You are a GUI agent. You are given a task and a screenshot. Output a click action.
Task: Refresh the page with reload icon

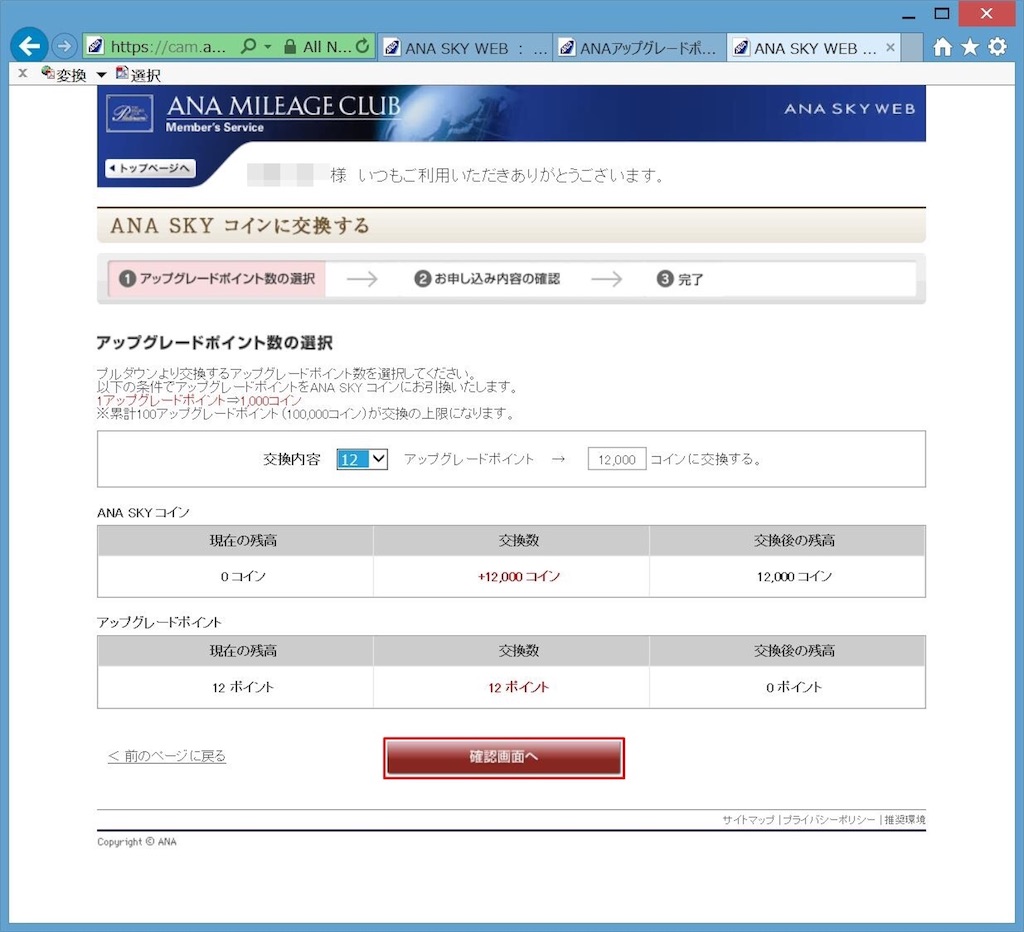point(363,46)
